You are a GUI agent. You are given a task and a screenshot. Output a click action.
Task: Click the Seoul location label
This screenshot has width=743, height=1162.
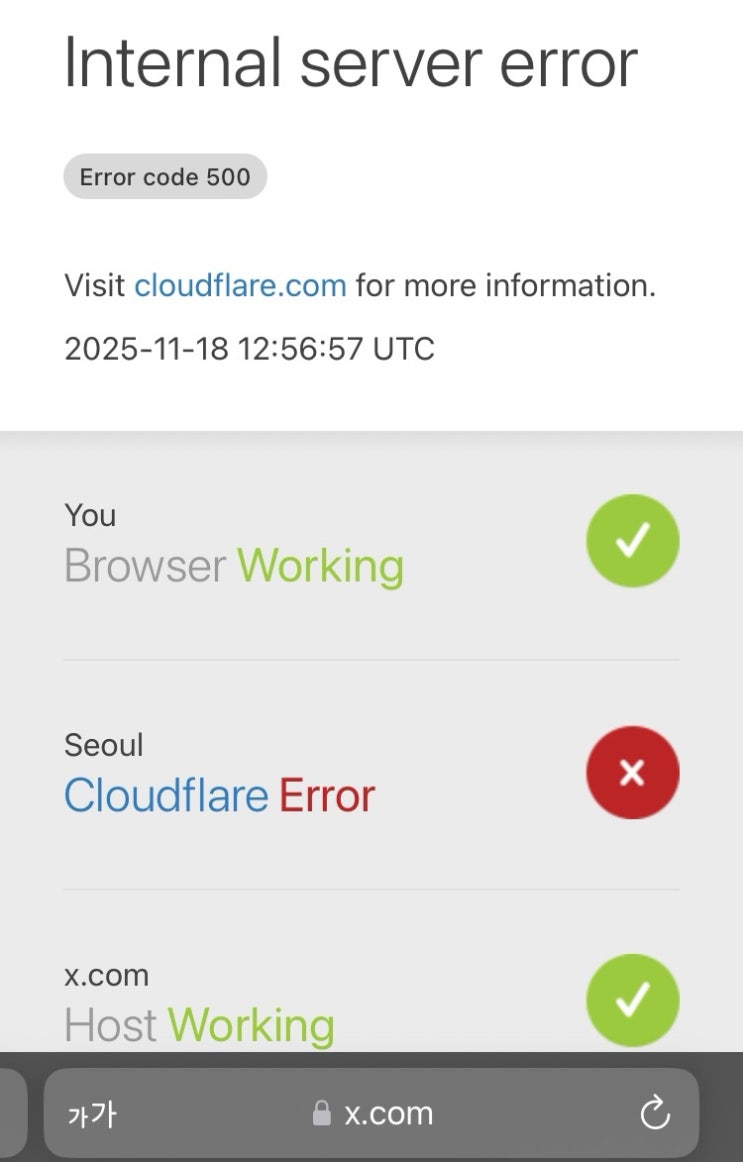pyautogui.click(x=104, y=745)
